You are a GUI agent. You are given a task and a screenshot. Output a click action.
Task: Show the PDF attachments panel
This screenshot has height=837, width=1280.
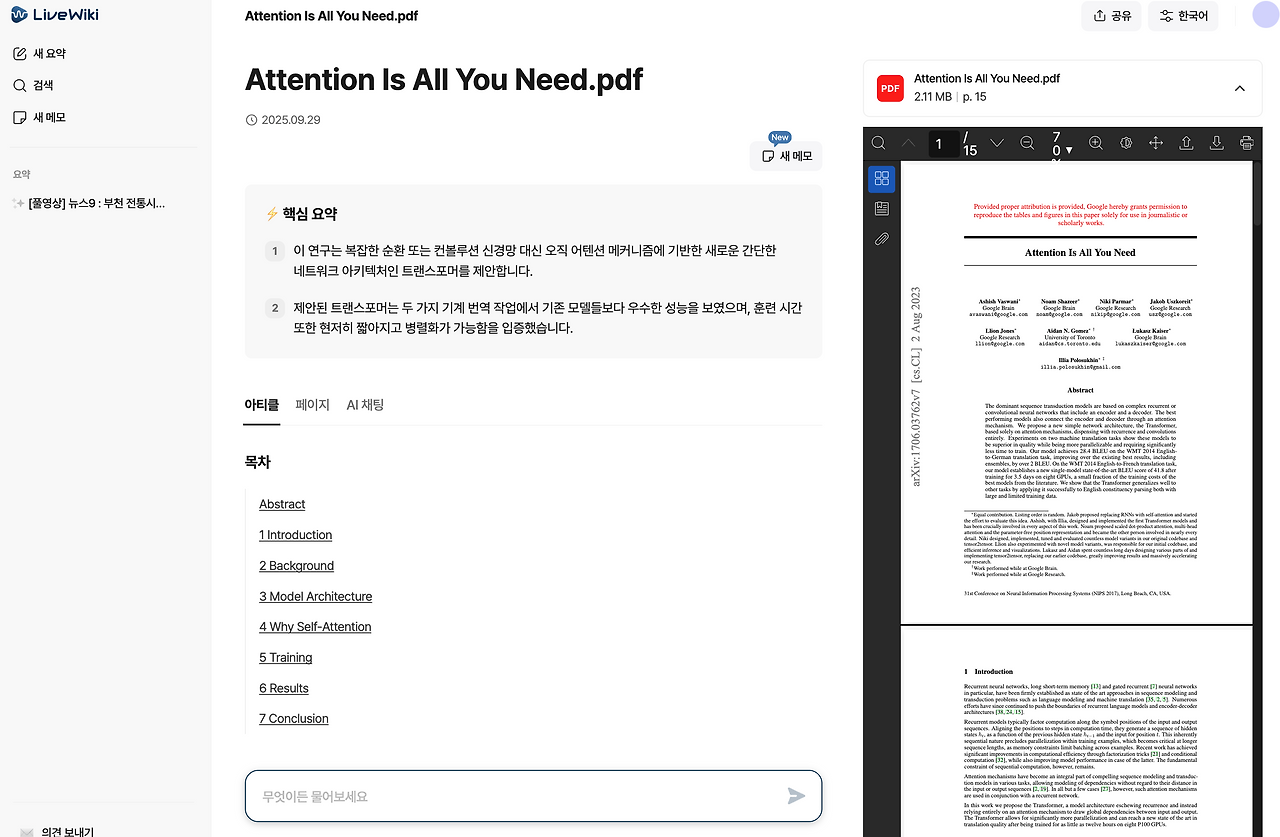(882, 239)
